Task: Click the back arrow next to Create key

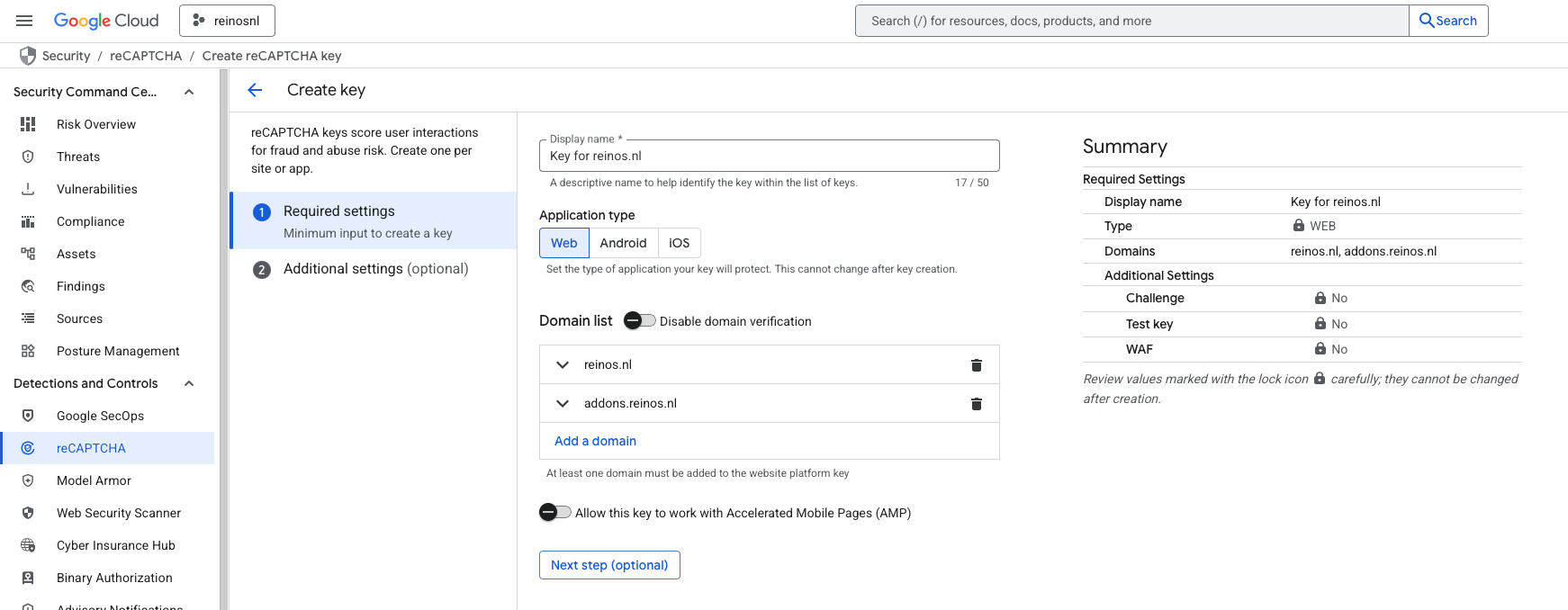Action: [255, 90]
